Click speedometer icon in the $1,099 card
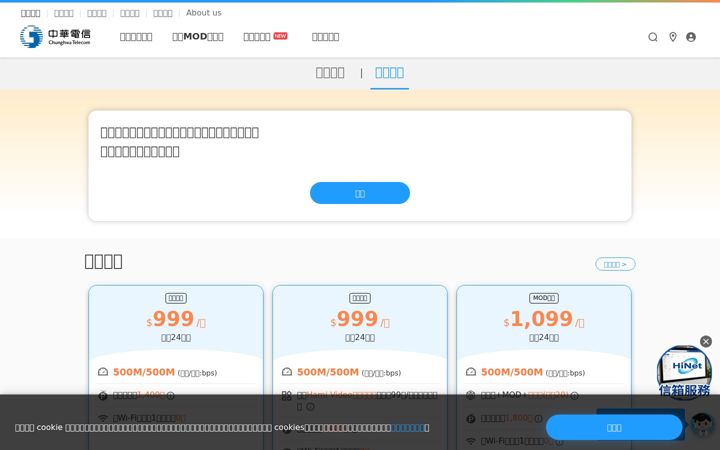720x450 pixels. (471, 372)
